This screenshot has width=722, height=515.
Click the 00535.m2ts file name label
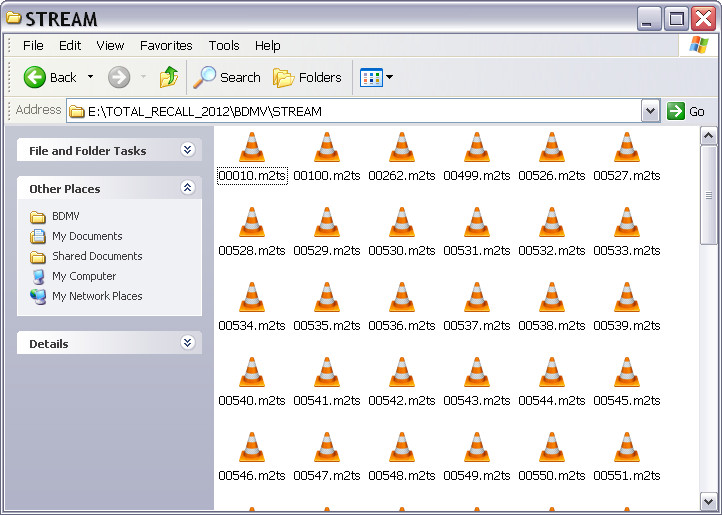(x=327, y=326)
